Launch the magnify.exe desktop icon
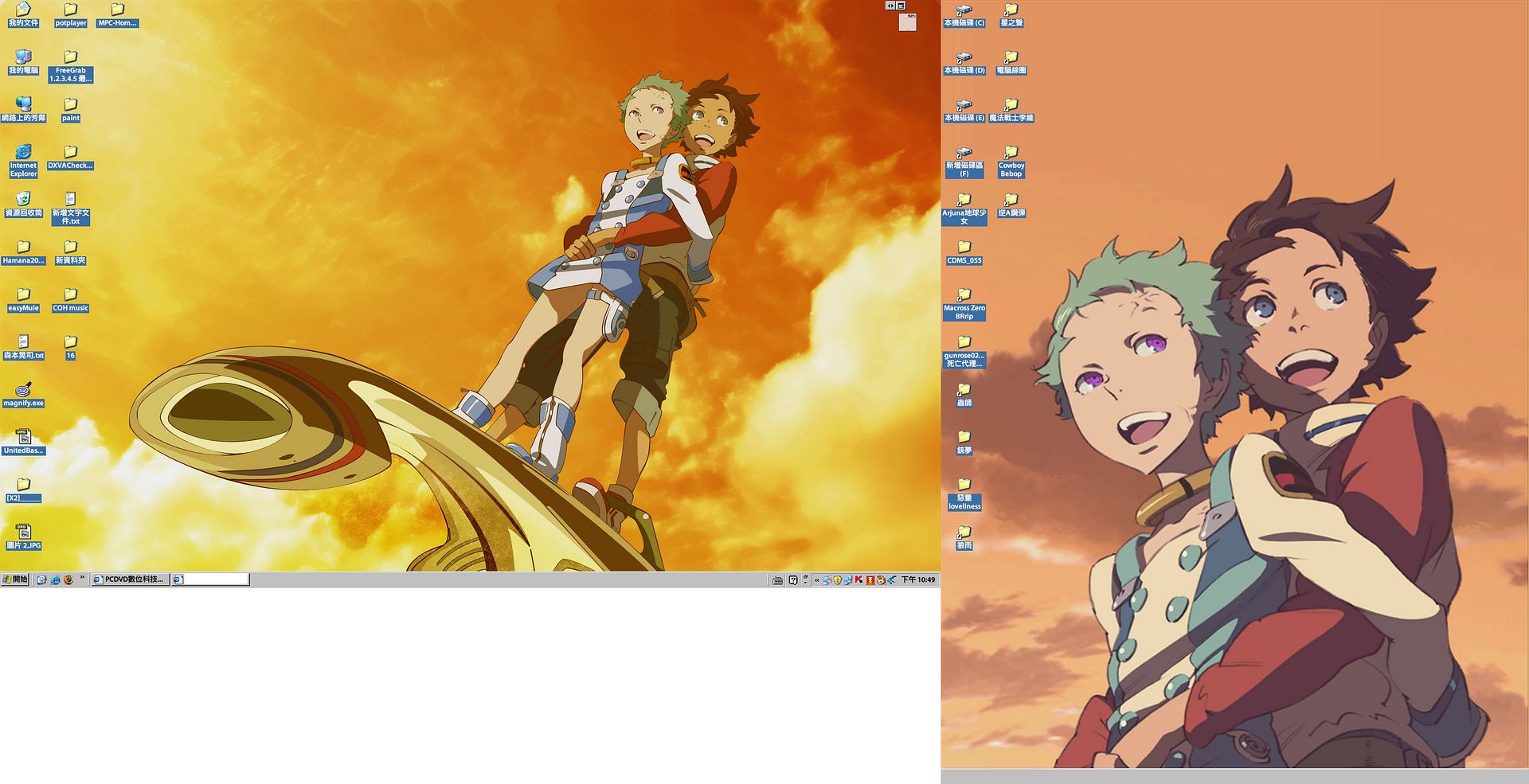This screenshot has height=784, width=1529. [23, 389]
